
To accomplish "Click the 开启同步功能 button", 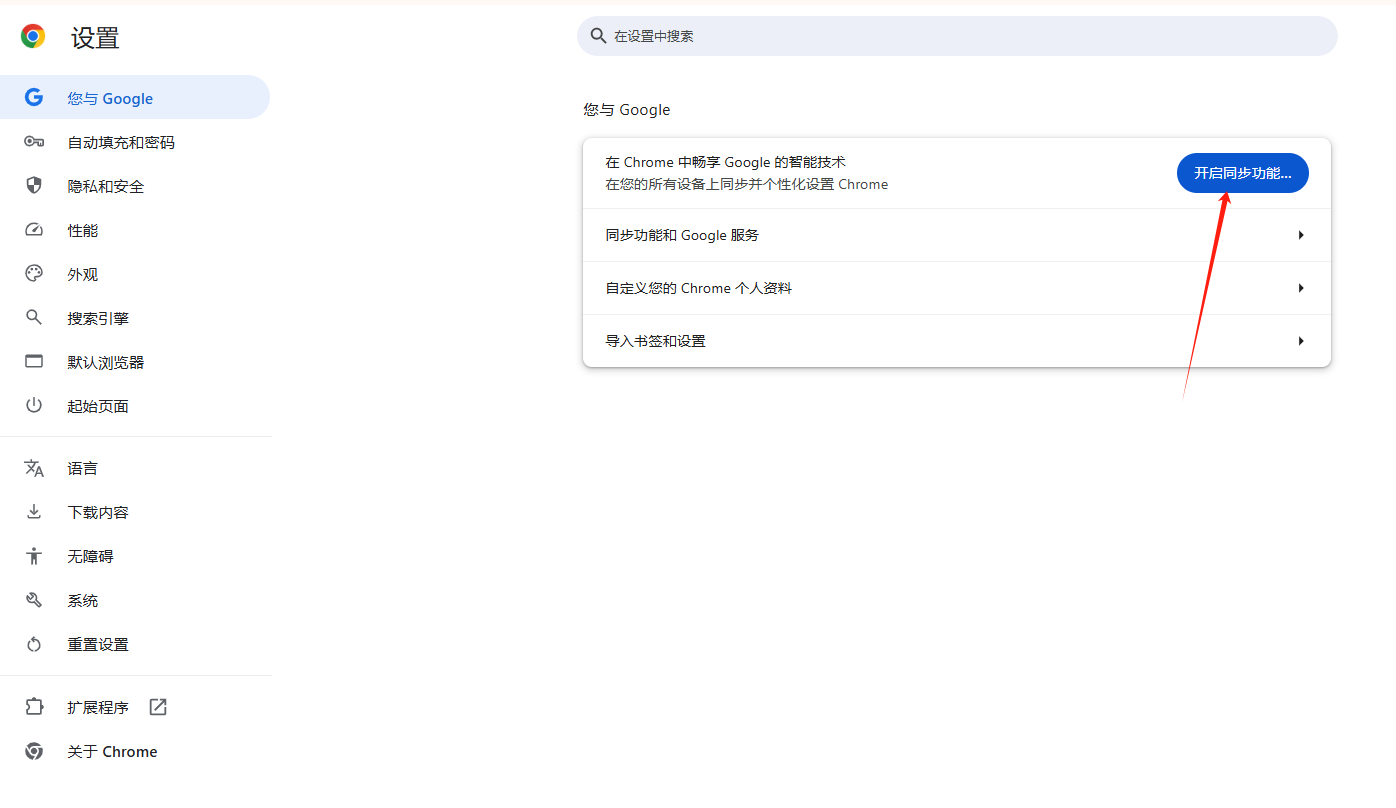I will (1242, 173).
